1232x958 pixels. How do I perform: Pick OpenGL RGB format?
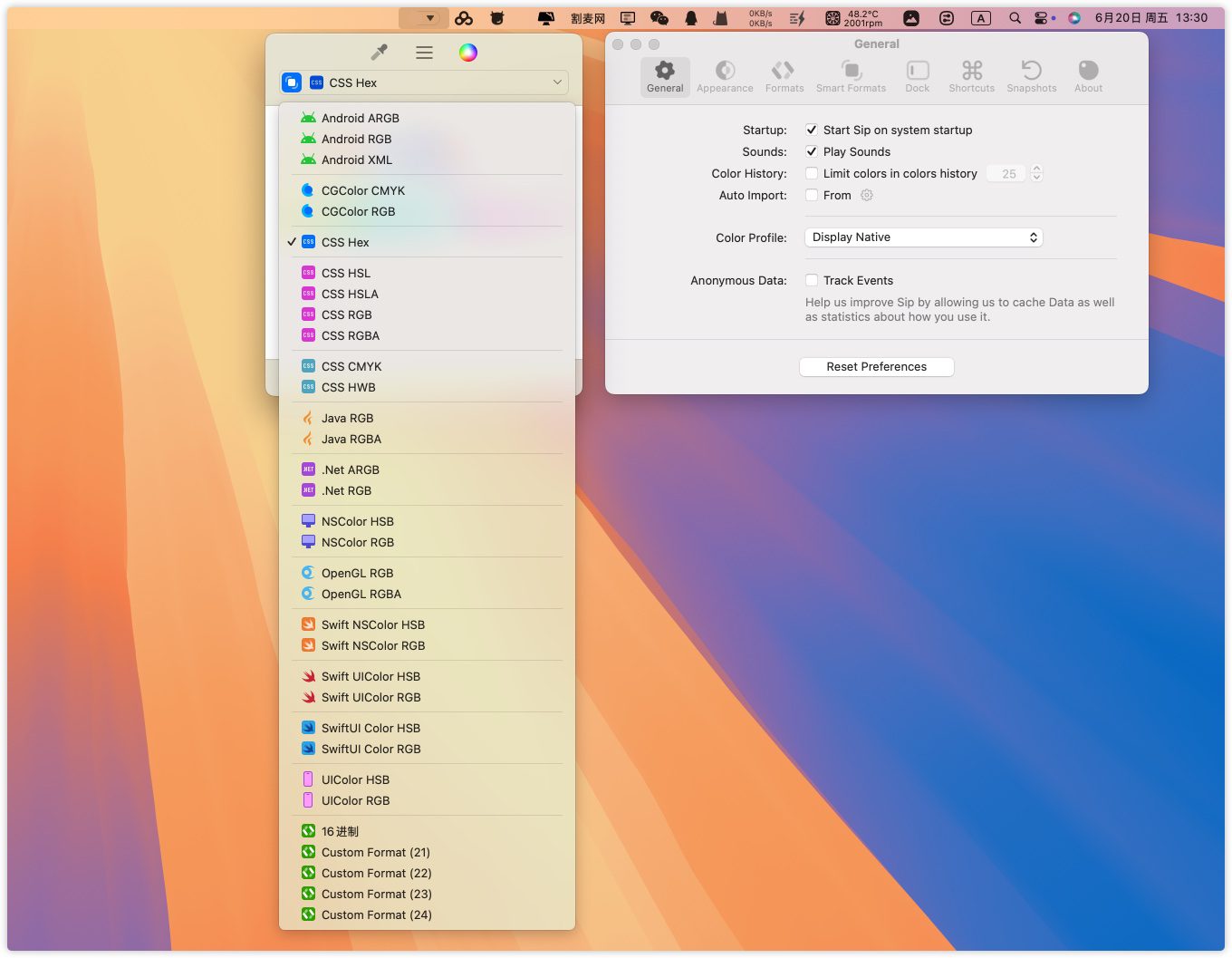428,573
